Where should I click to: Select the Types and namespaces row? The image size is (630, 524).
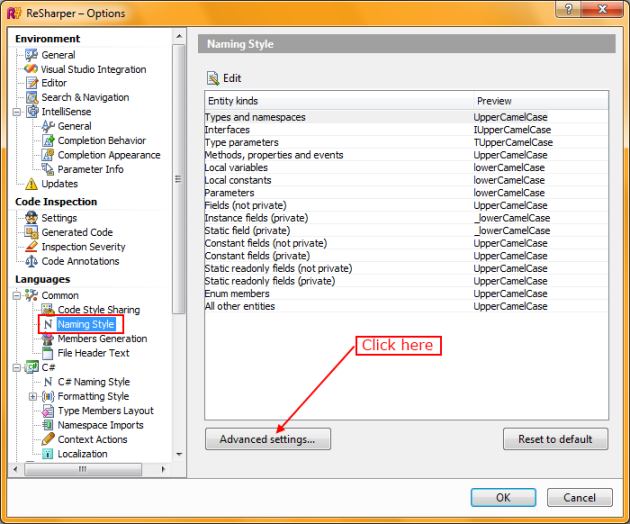406,117
